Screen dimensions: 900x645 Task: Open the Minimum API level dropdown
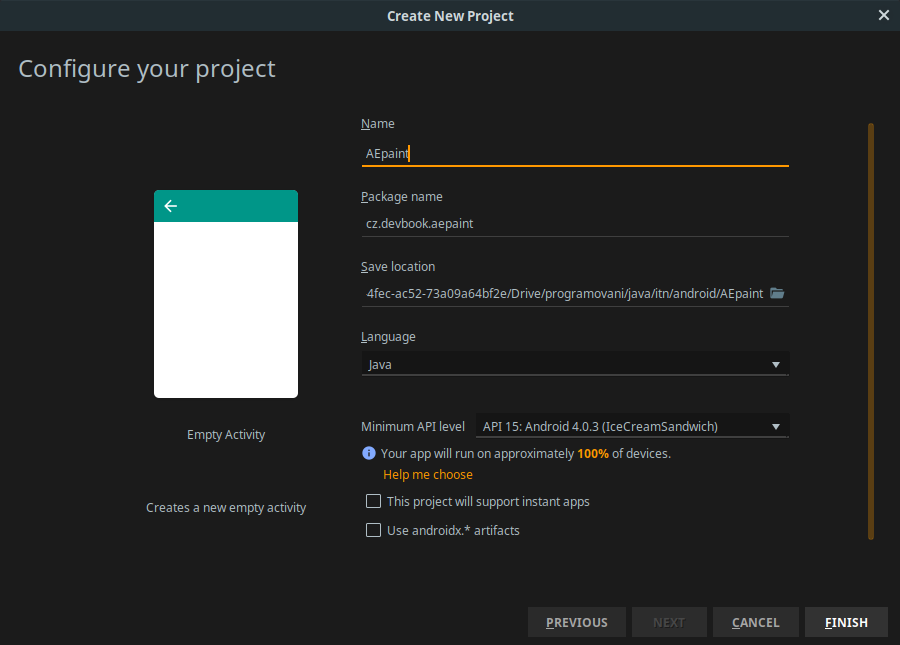tap(630, 425)
